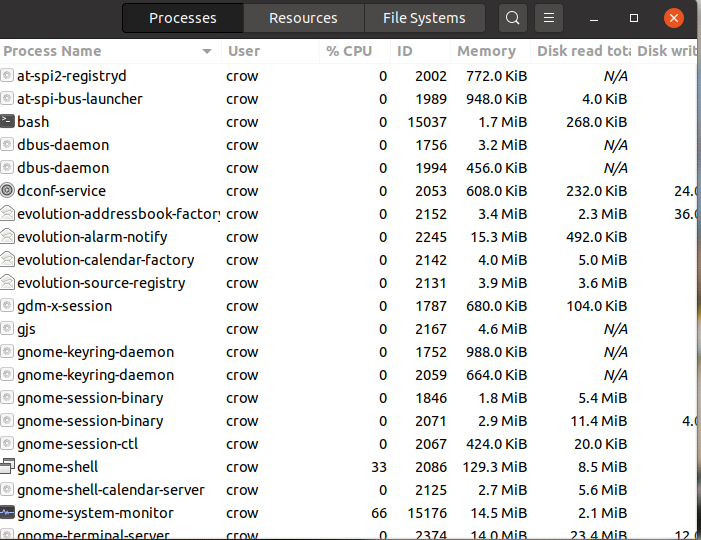Select gnome-session-binary row with ID 2071

349,421
